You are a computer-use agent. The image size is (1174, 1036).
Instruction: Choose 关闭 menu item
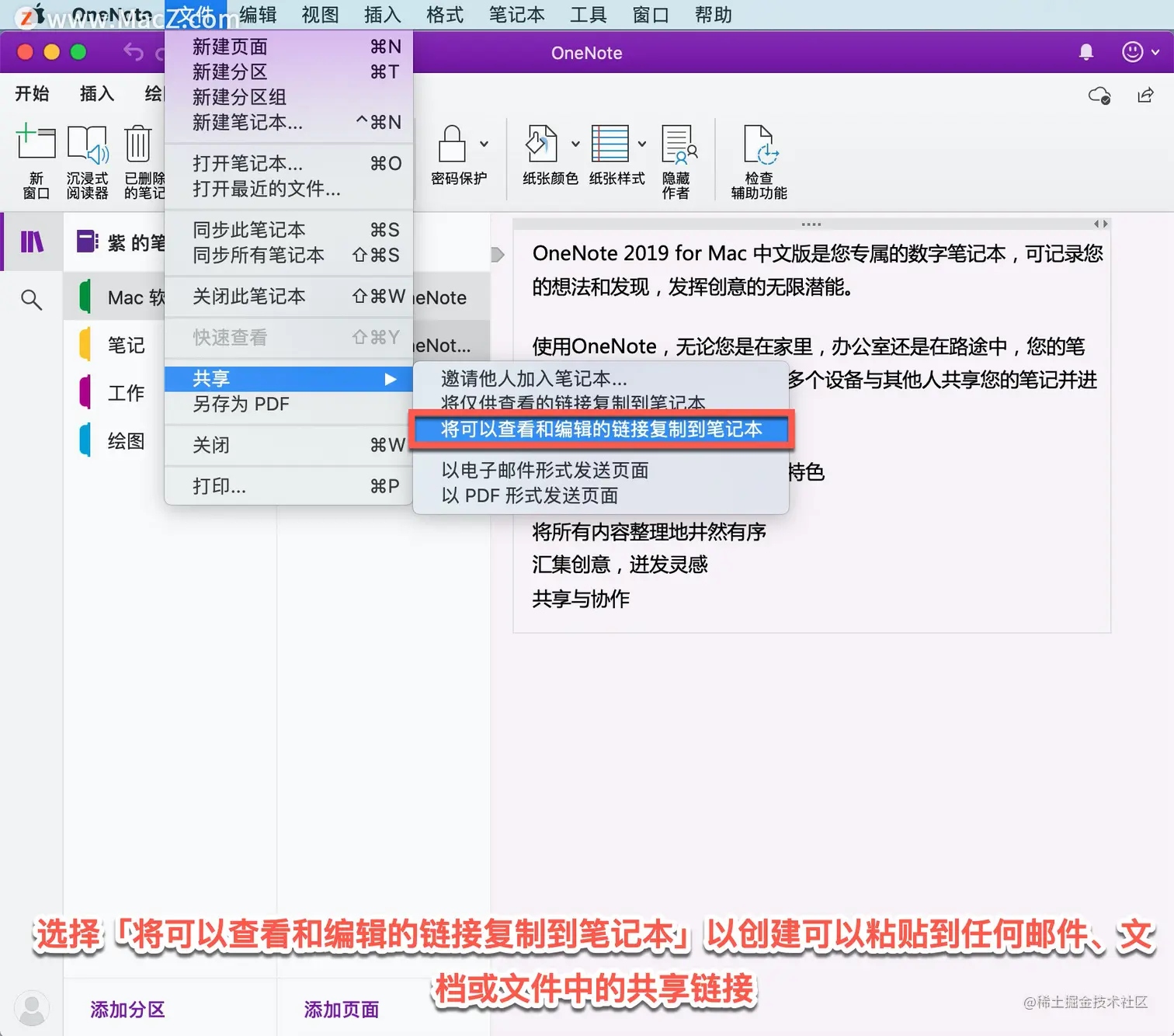point(288,445)
